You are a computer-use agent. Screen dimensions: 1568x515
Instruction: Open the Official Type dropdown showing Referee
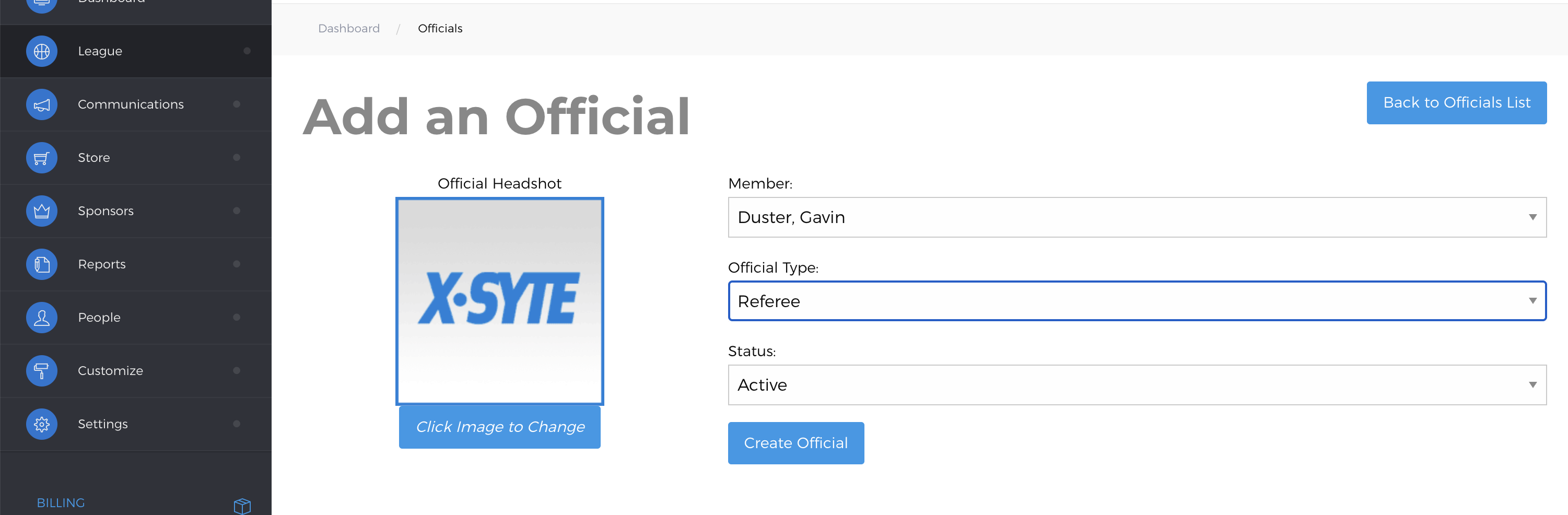click(1137, 301)
